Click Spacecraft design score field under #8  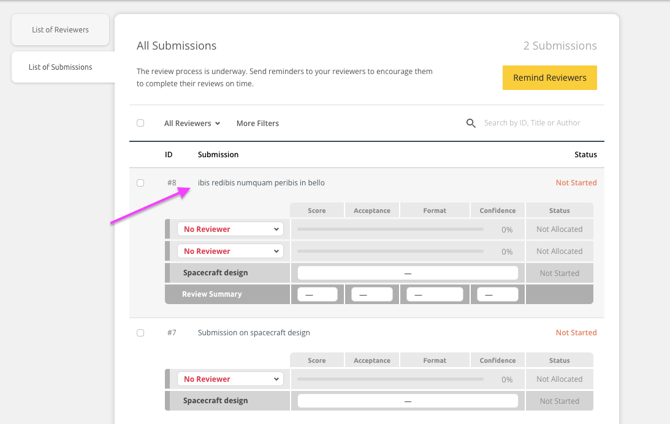click(x=407, y=273)
